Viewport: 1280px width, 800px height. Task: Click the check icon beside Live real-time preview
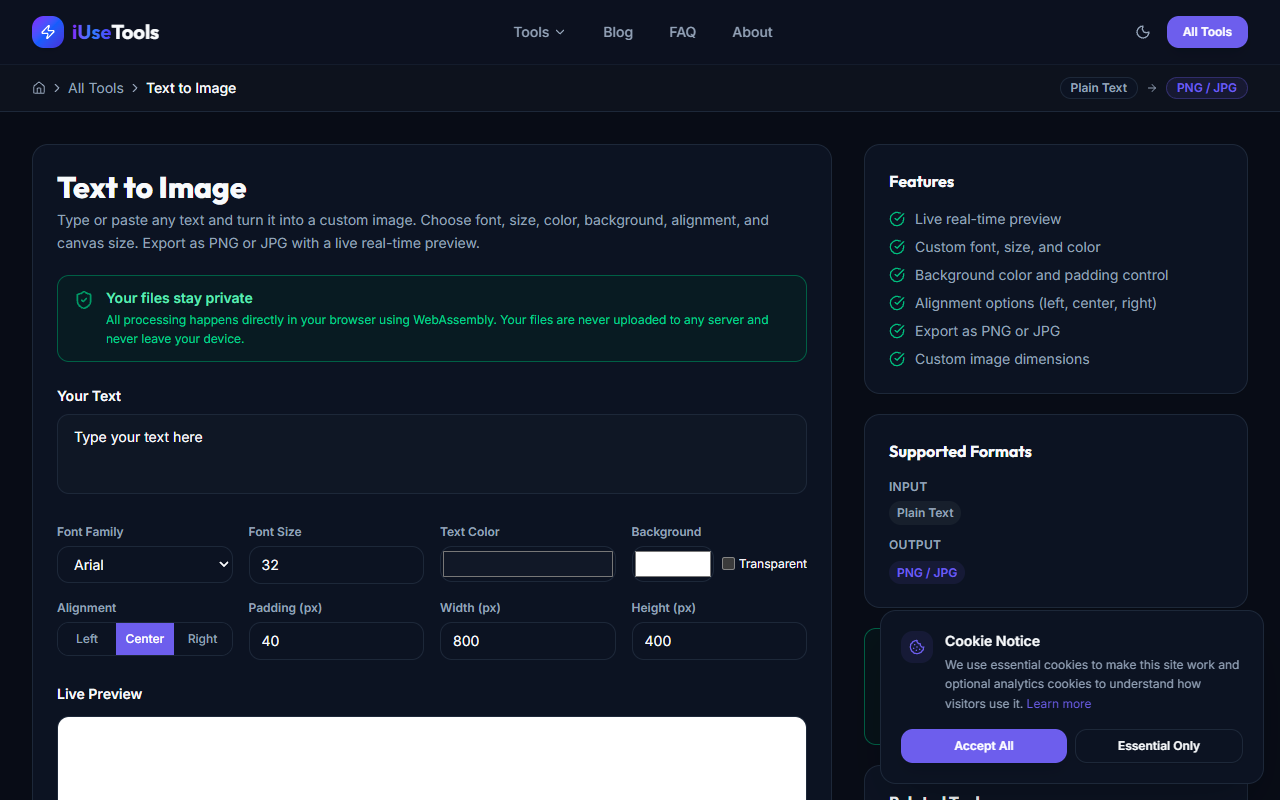[x=896, y=218]
